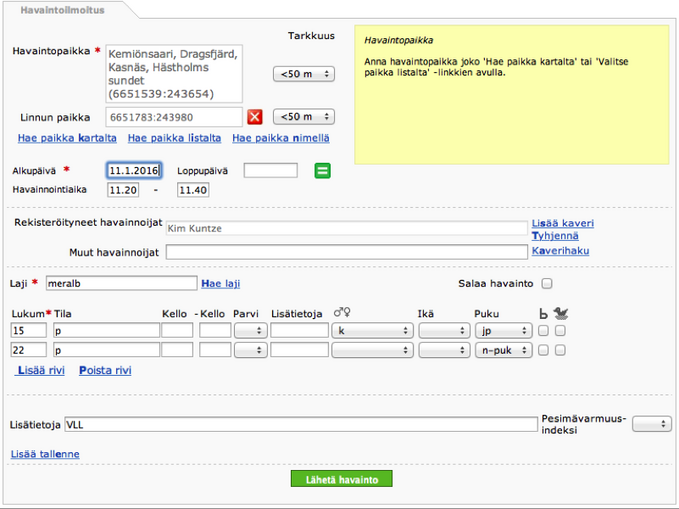The width and height of the screenshot is (679, 509).
Task: Click the green equals icon beside Loppupäivä
Action: click(322, 171)
